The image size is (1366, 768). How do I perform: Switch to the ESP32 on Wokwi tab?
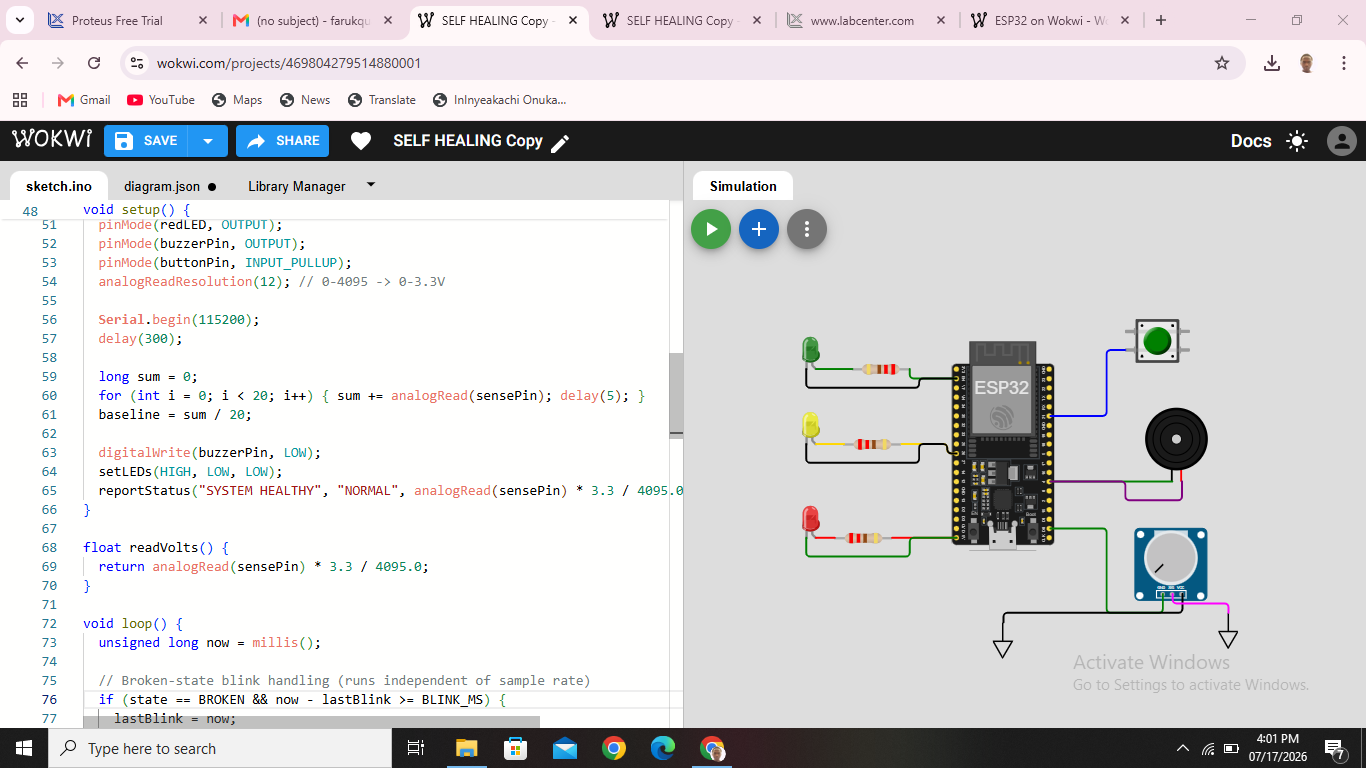[1050, 20]
